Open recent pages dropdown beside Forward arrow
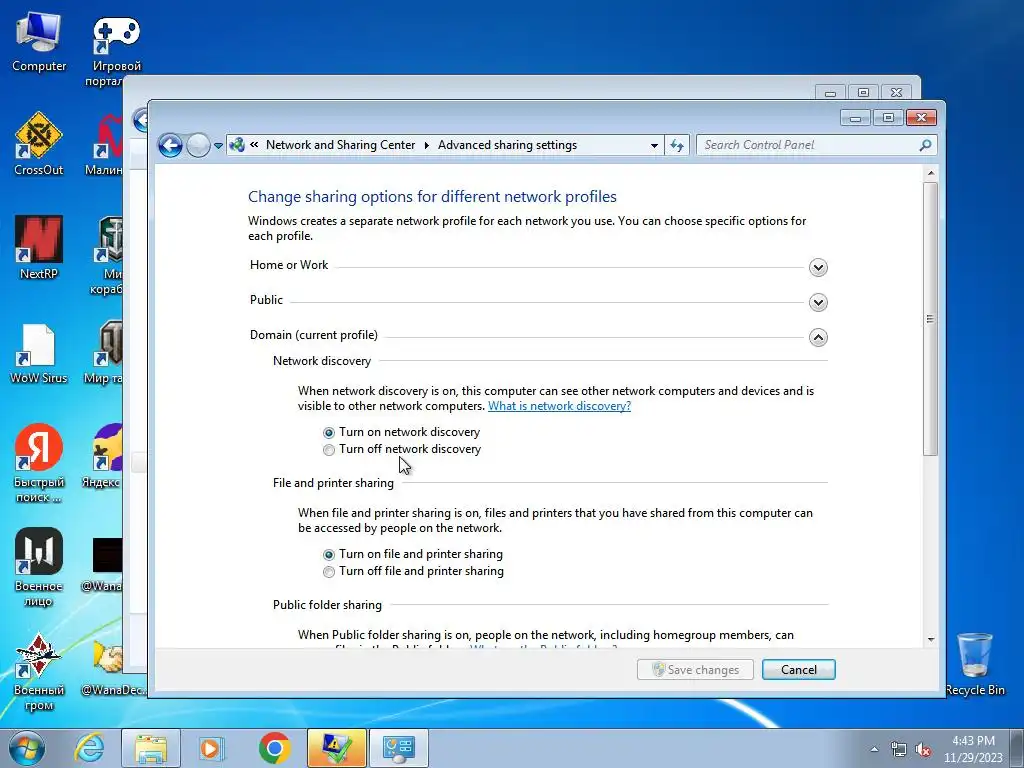The width and height of the screenshot is (1024, 768). tap(218, 146)
